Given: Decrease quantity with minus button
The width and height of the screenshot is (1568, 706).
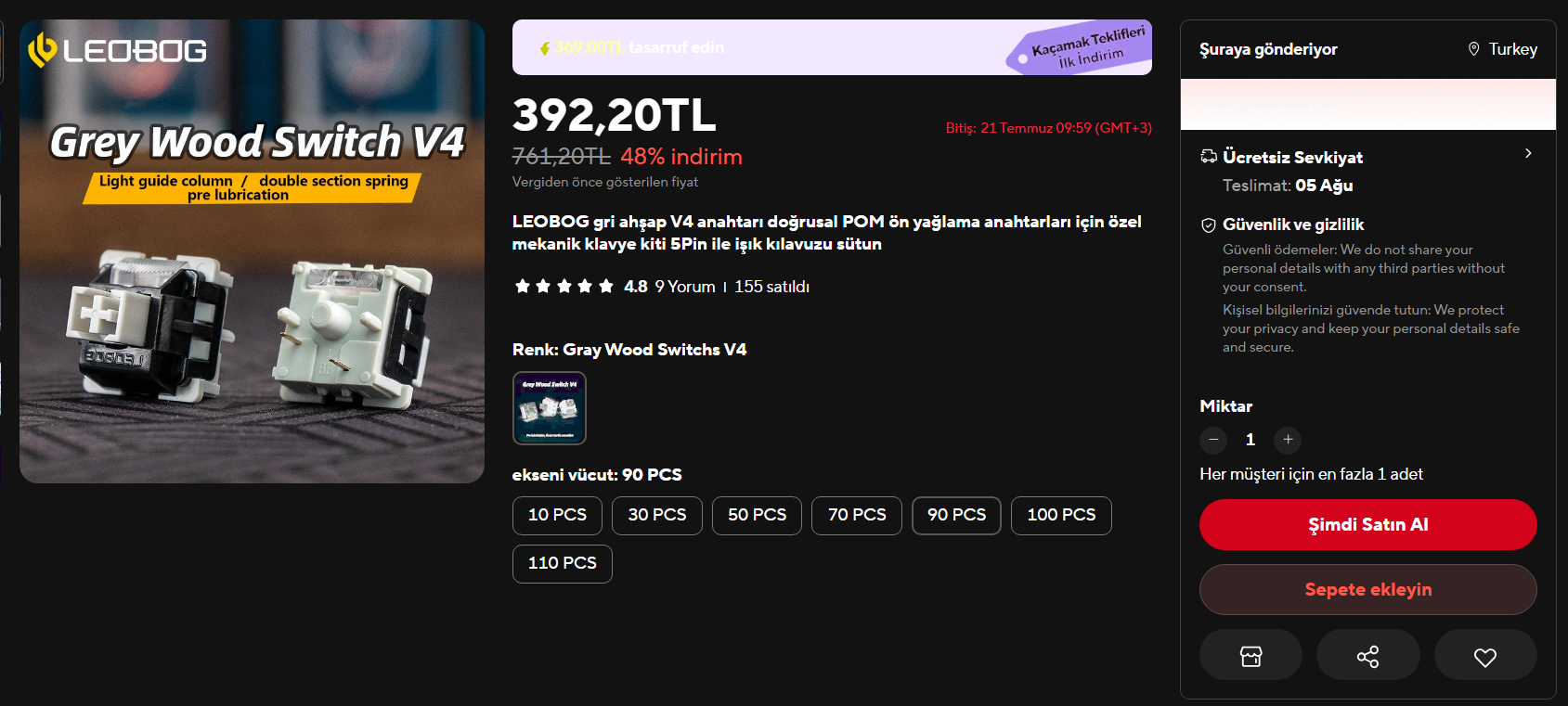Looking at the screenshot, I should (1213, 440).
